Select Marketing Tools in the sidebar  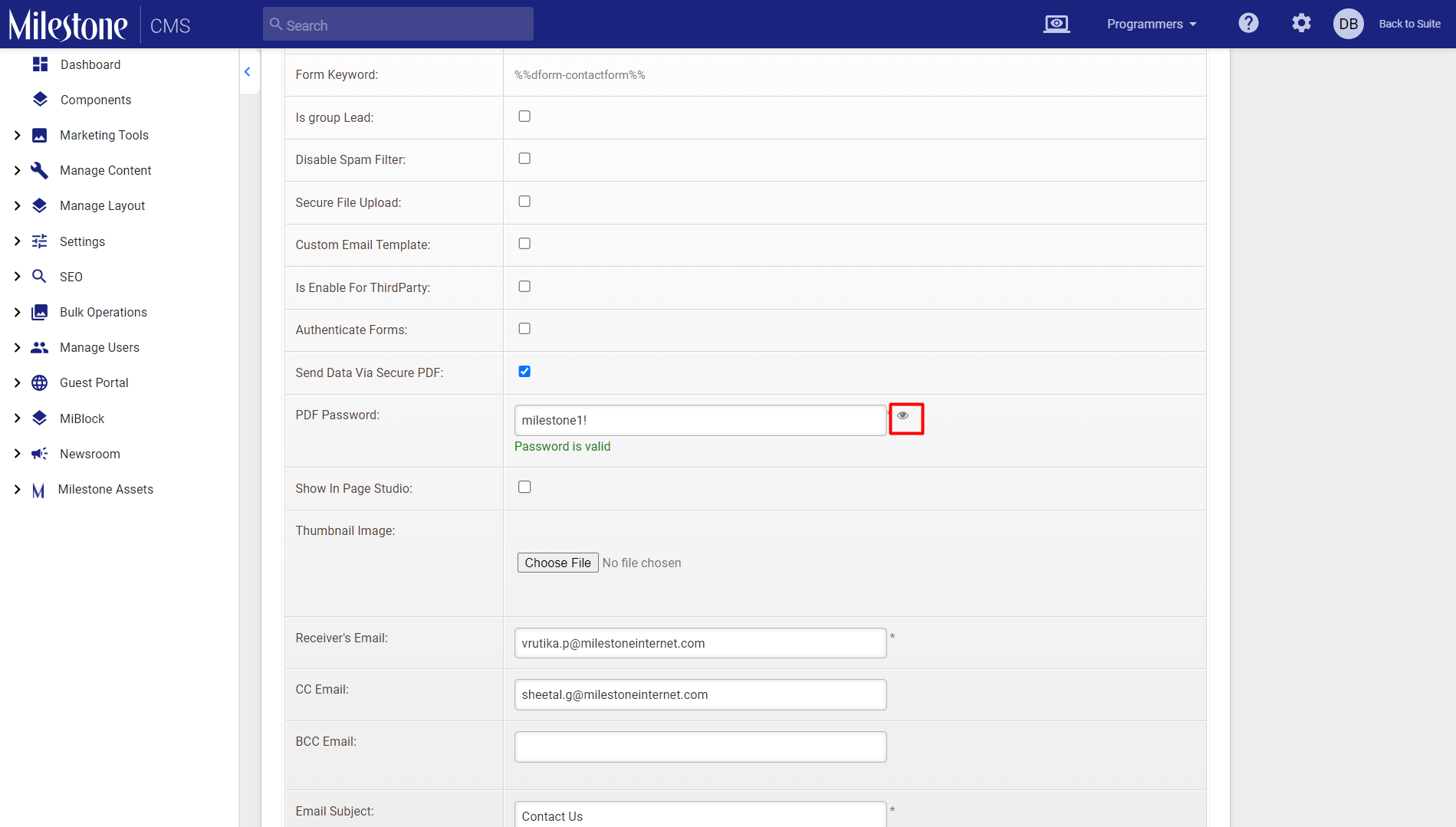pos(104,135)
